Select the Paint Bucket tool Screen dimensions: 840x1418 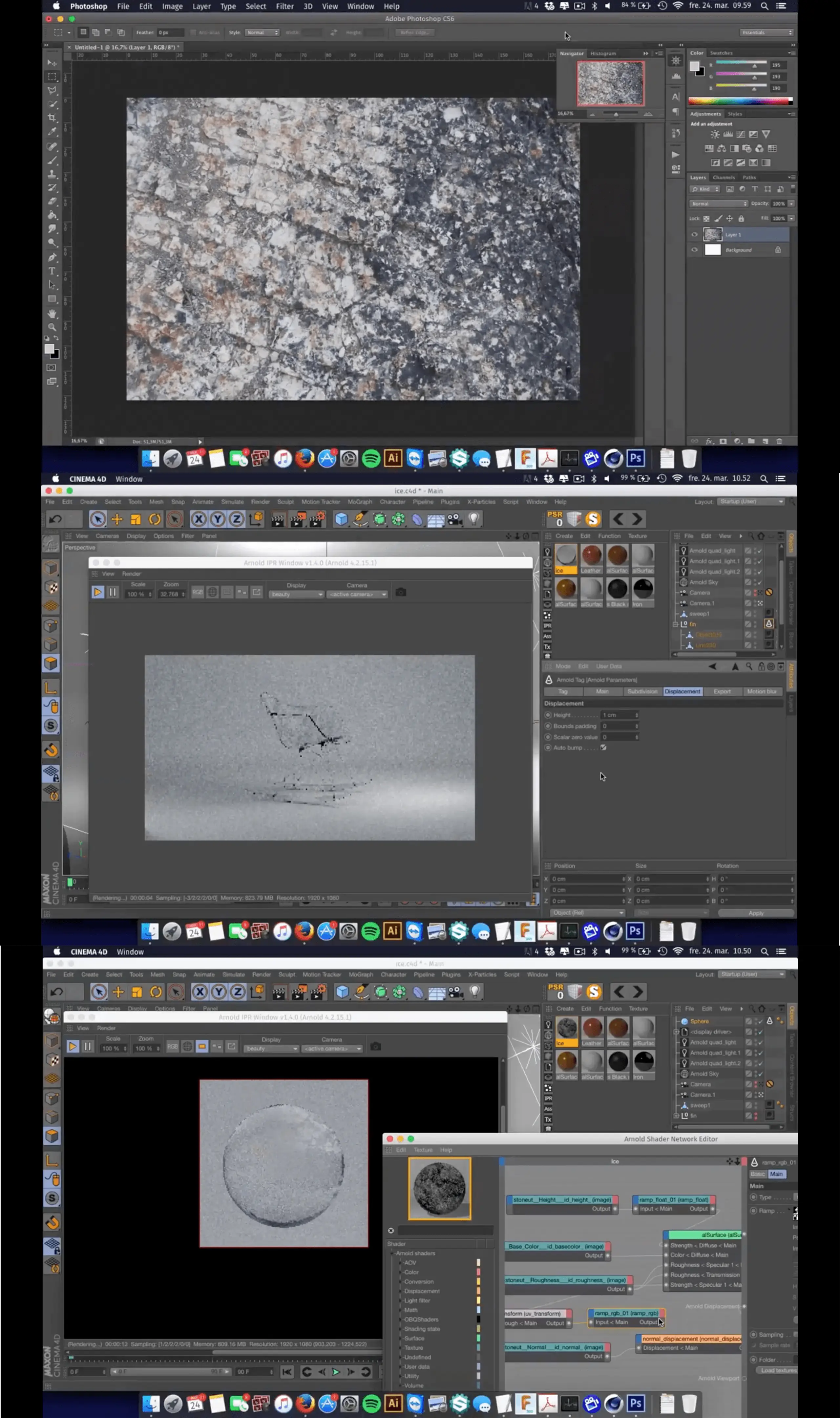click(x=52, y=215)
